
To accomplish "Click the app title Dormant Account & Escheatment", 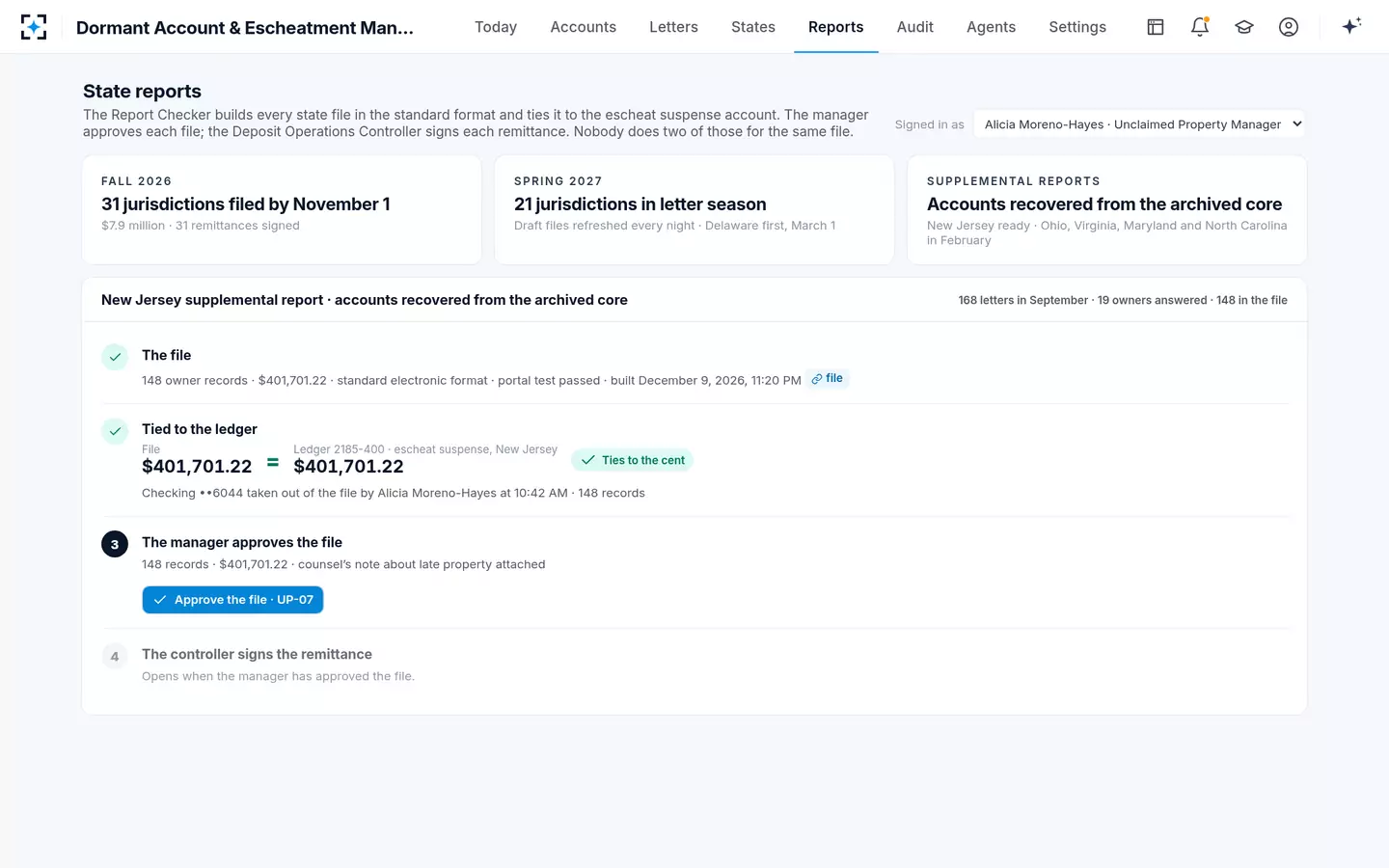I will click(x=245, y=27).
